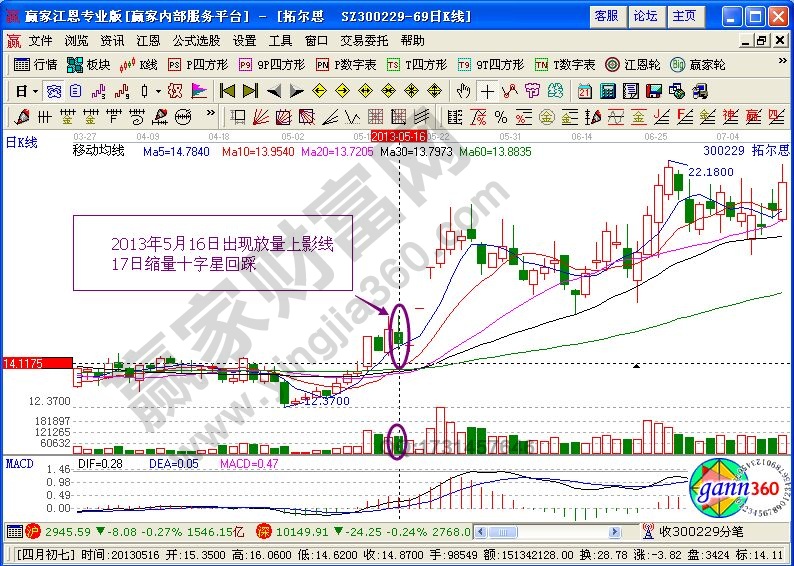Image resolution: width=794 pixels, height=566 pixels.
Task: Open the 交易委托 menu
Action: (x=365, y=41)
